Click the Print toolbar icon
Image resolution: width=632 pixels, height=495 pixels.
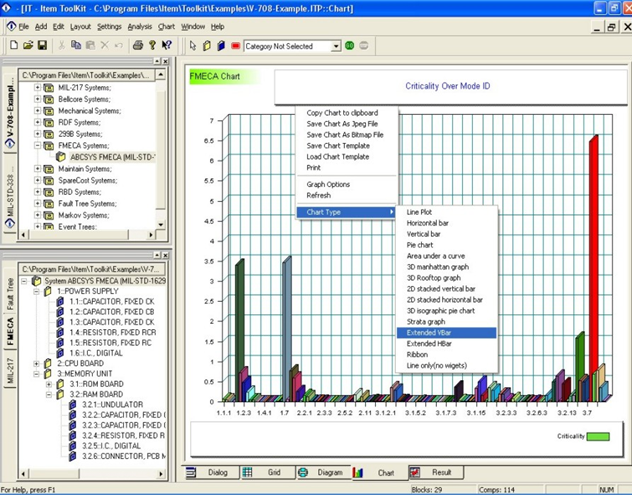coord(138,46)
